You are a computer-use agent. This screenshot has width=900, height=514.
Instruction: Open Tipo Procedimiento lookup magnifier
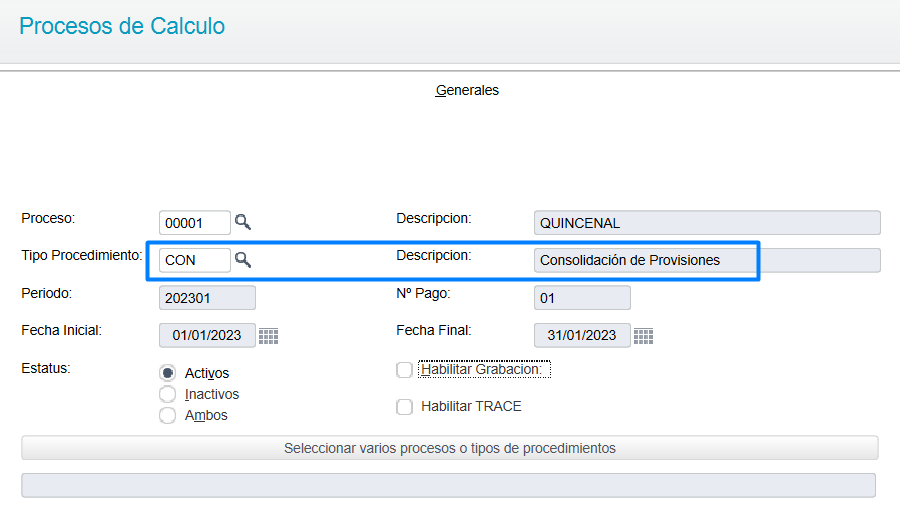pyautogui.click(x=243, y=260)
